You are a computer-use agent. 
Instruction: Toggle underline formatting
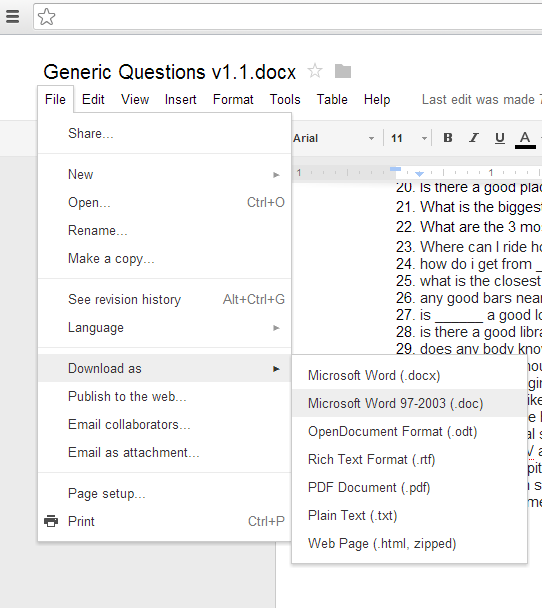pos(500,138)
